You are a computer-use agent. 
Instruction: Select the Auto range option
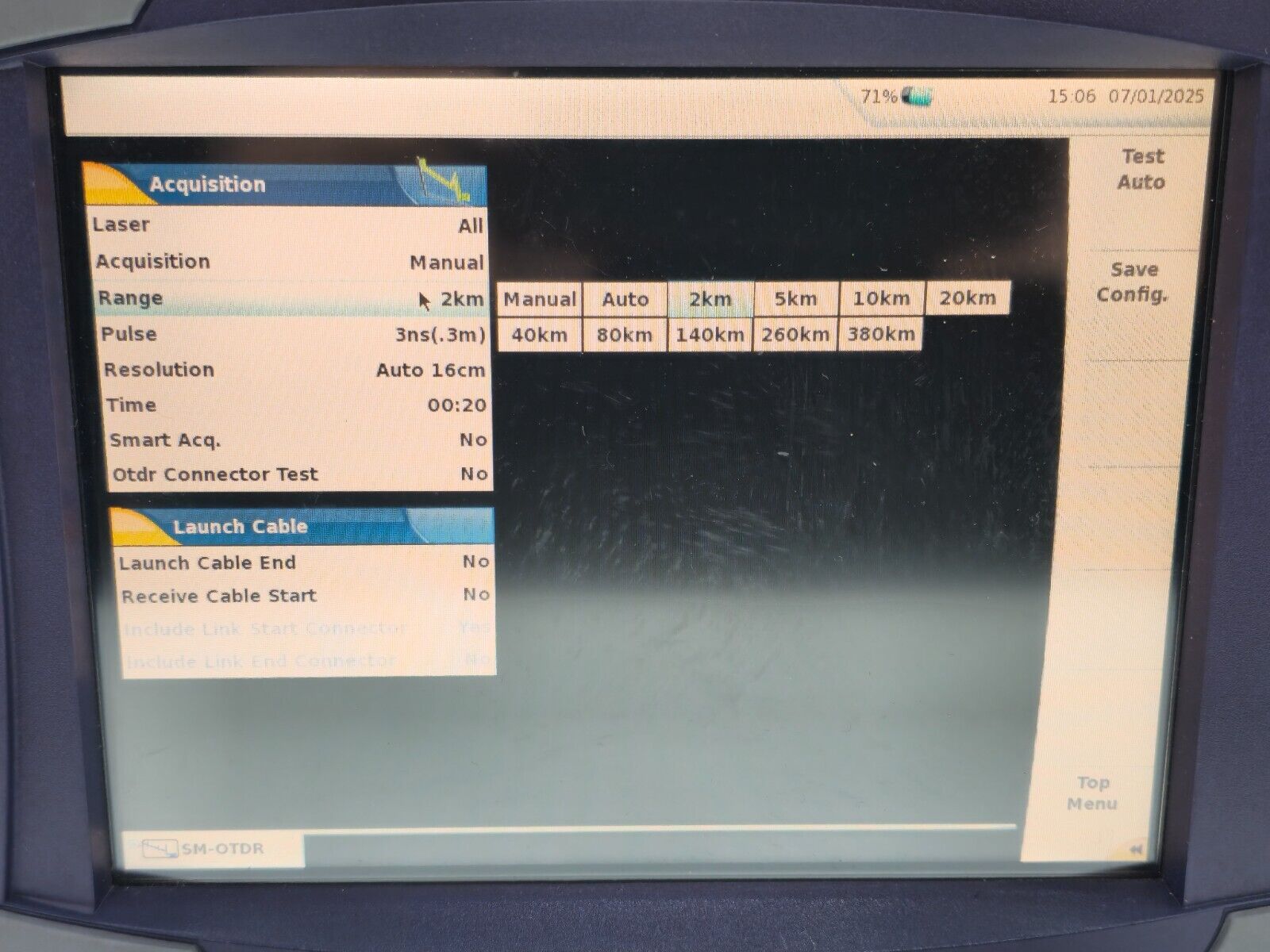[625, 299]
